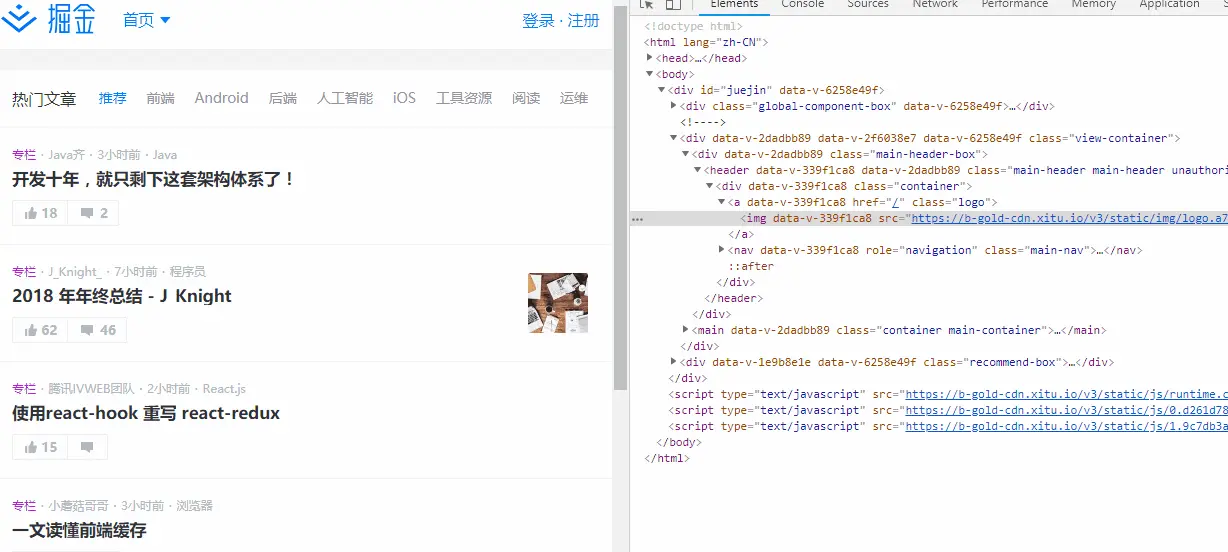Screen dimensions: 1228x552
Task: Switch to the Application tab
Action: 1169,5
